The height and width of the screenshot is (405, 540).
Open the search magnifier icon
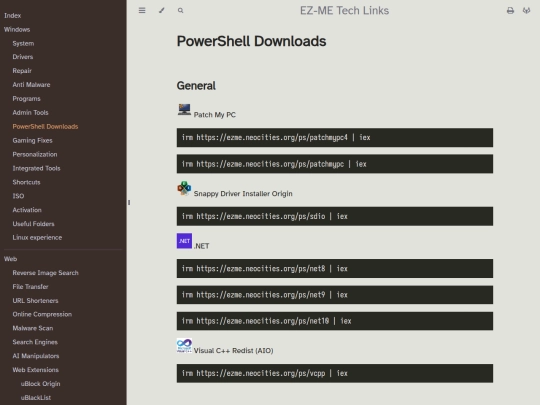click(180, 11)
